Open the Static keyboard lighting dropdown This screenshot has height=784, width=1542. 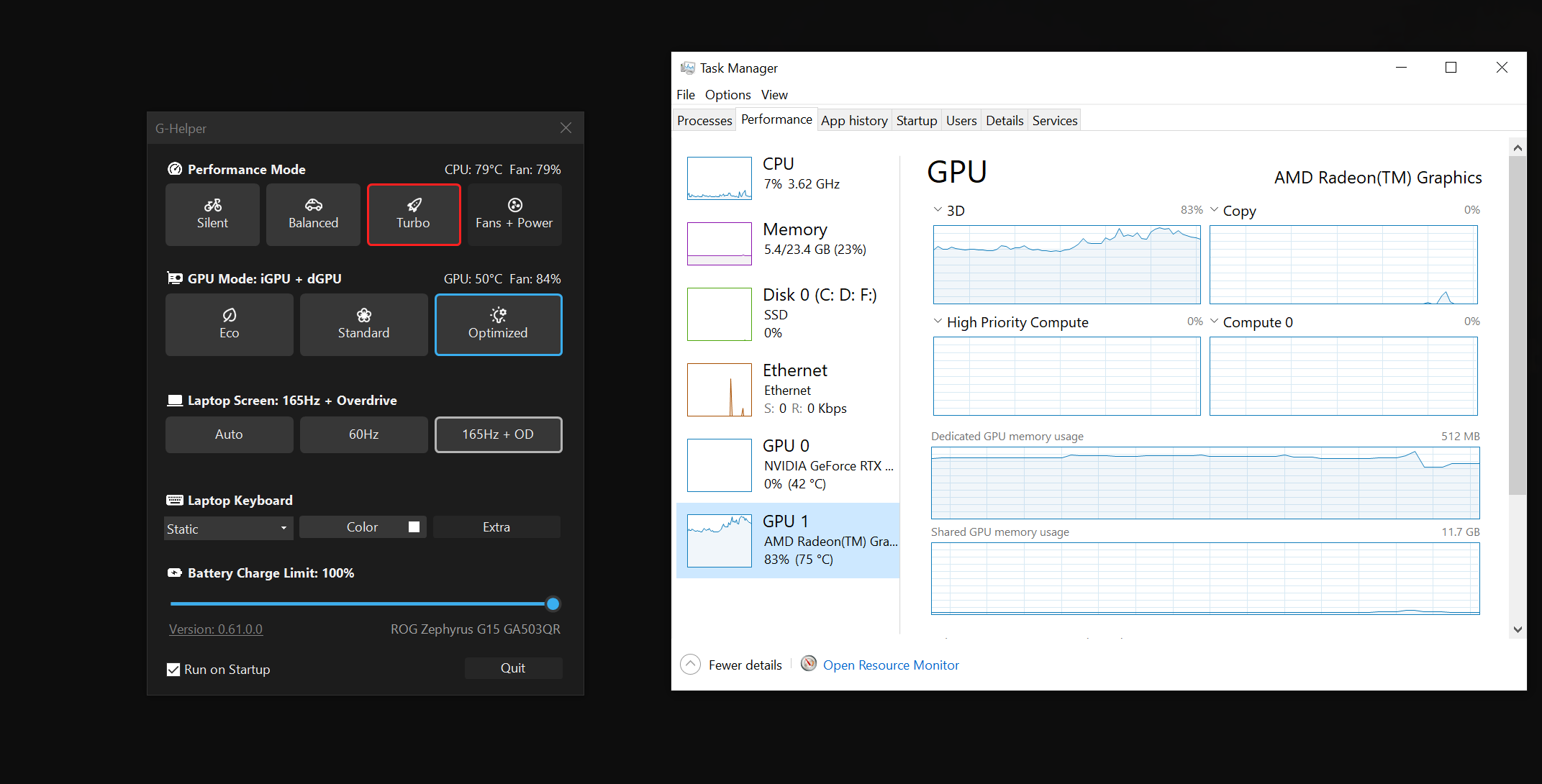(x=228, y=528)
